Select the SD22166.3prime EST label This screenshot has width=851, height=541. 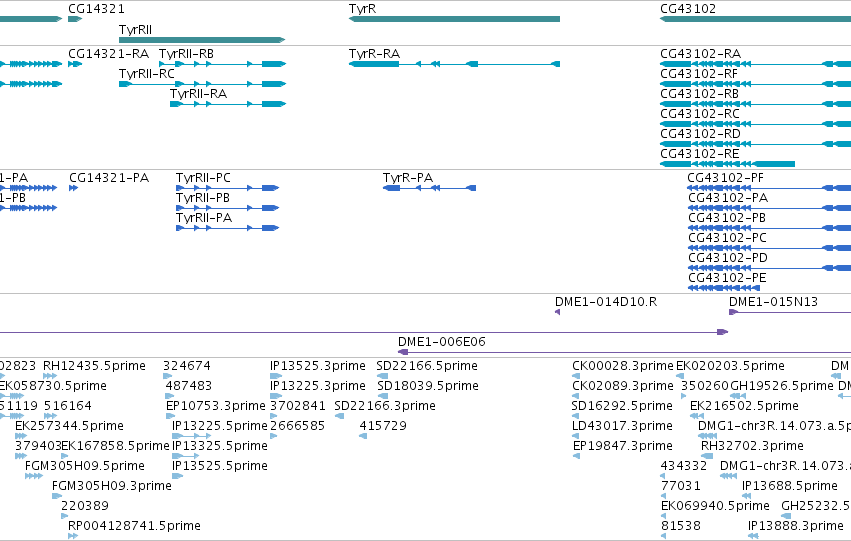point(385,406)
